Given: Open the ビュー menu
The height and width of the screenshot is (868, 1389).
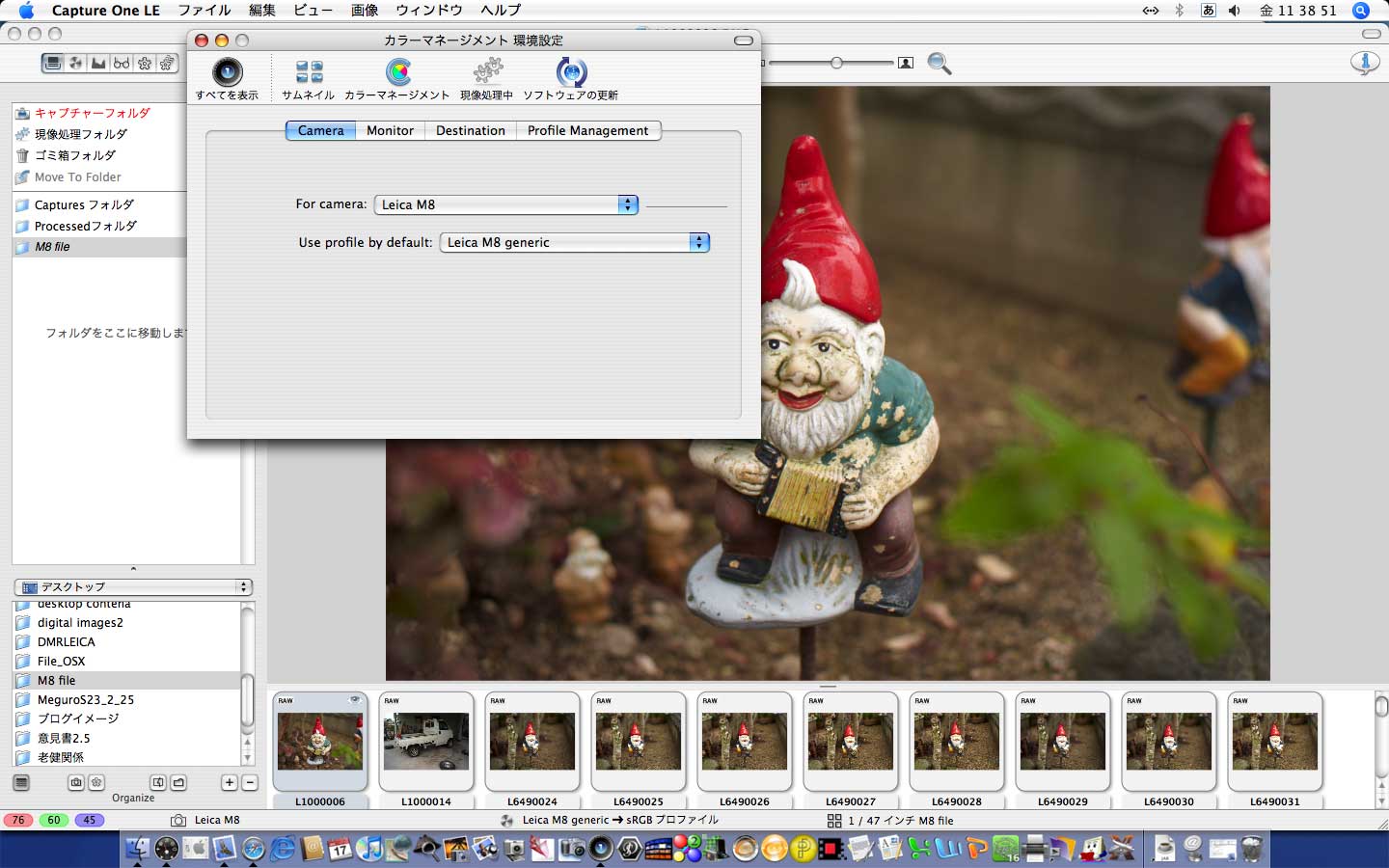Looking at the screenshot, I should click(313, 11).
